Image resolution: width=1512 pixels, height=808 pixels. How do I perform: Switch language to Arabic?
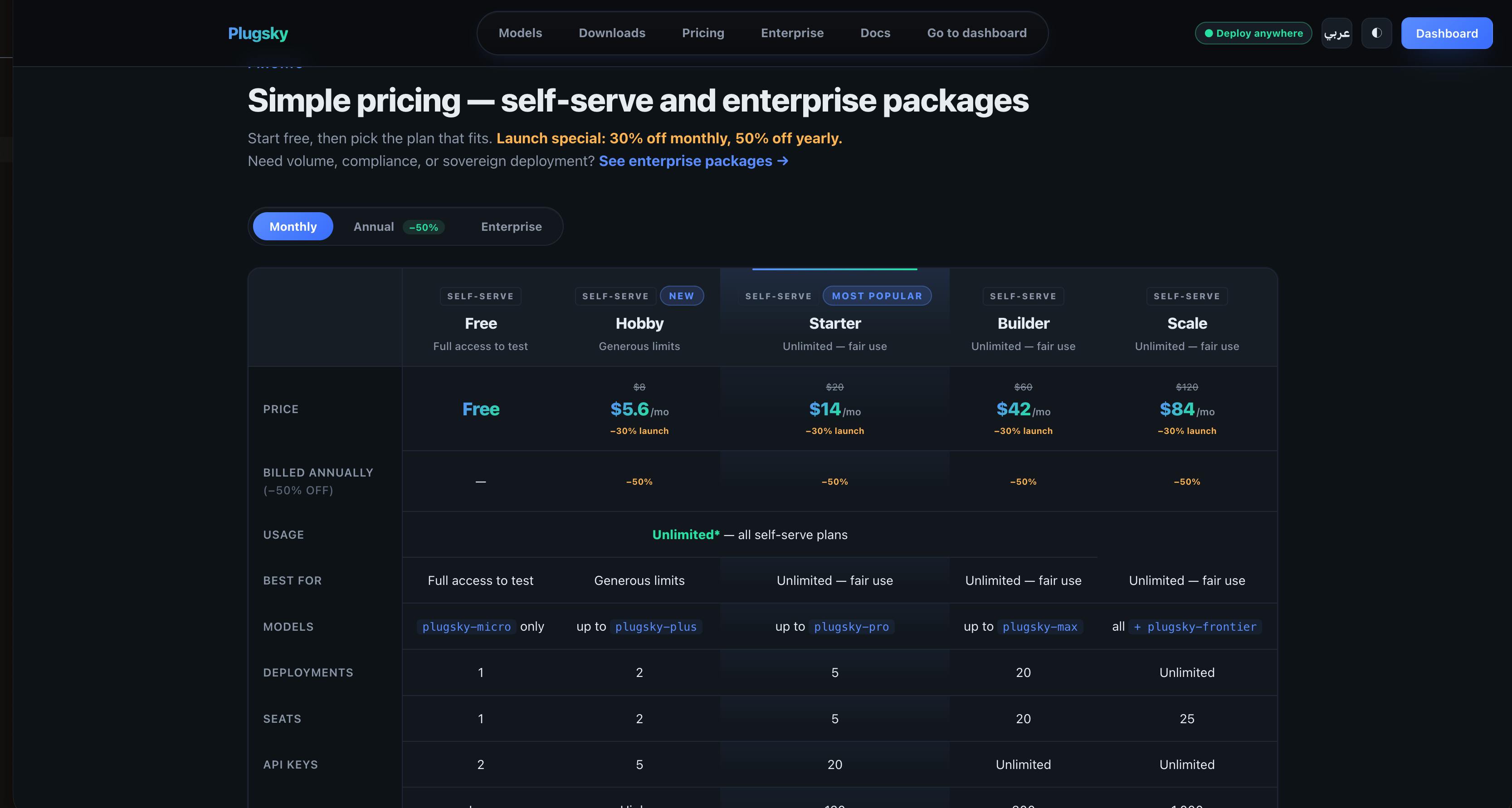[x=1336, y=34]
